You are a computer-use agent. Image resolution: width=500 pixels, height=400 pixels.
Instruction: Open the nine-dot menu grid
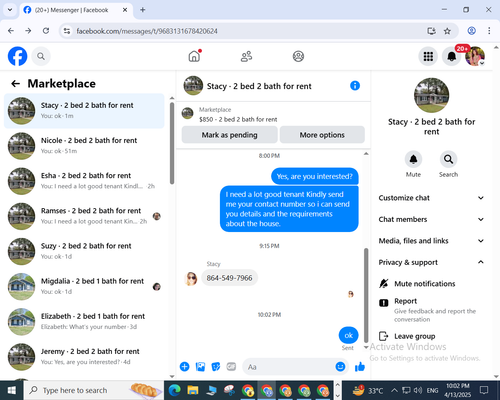tap(428, 56)
